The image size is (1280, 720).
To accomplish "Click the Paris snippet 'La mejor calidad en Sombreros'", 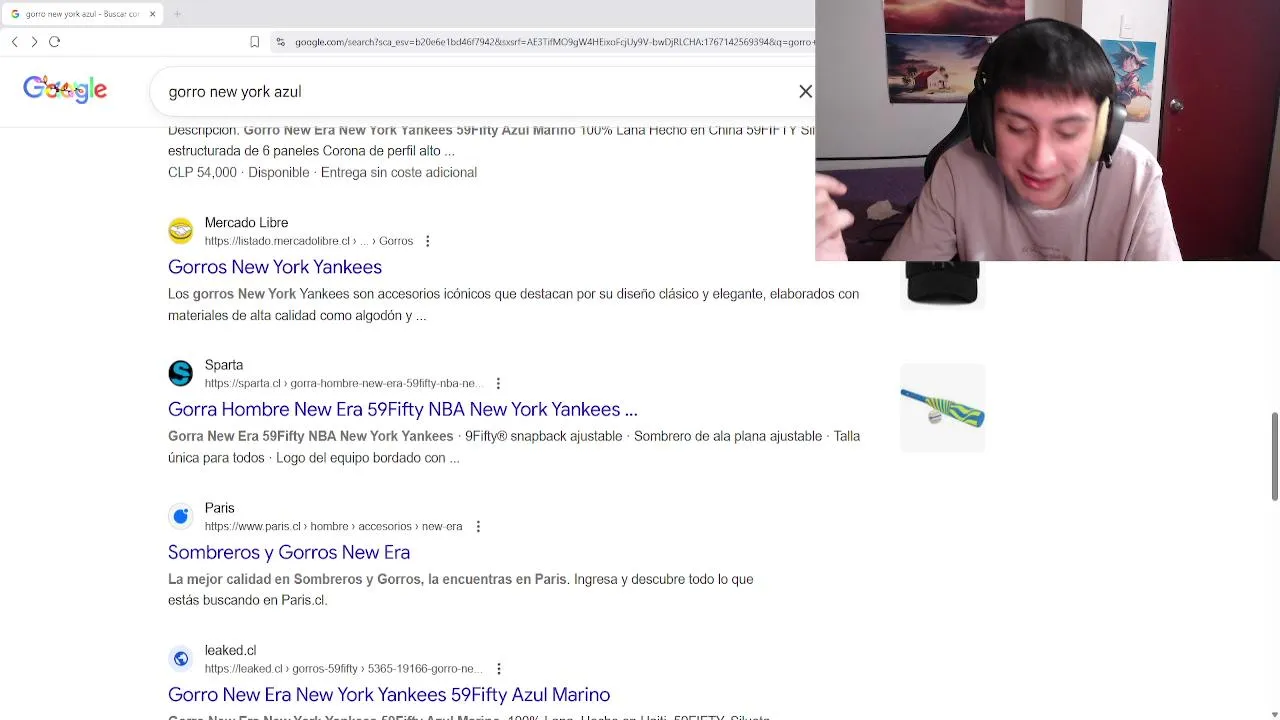I will pos(460,590).
